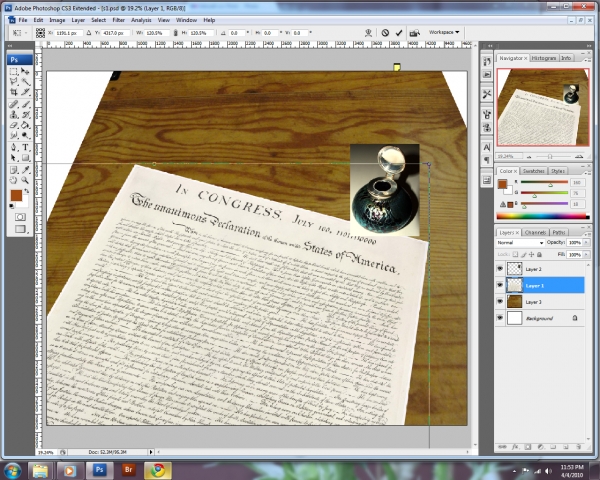Screen dimensions: 600x480
Task: Click the red (R) color slider
Action: [544, 182]
